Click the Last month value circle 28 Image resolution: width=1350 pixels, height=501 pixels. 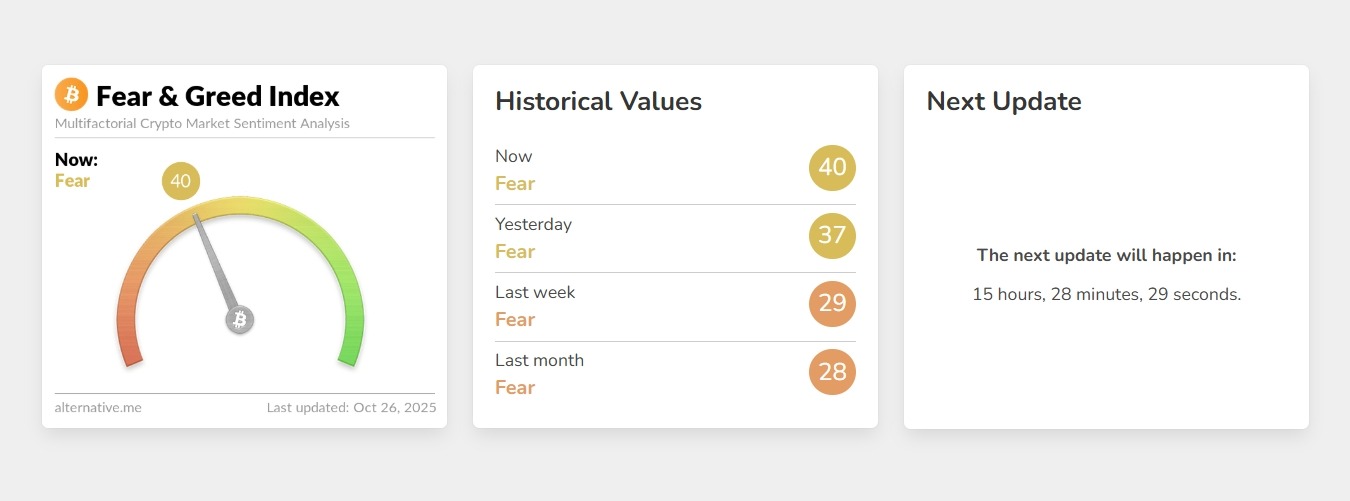832,372
